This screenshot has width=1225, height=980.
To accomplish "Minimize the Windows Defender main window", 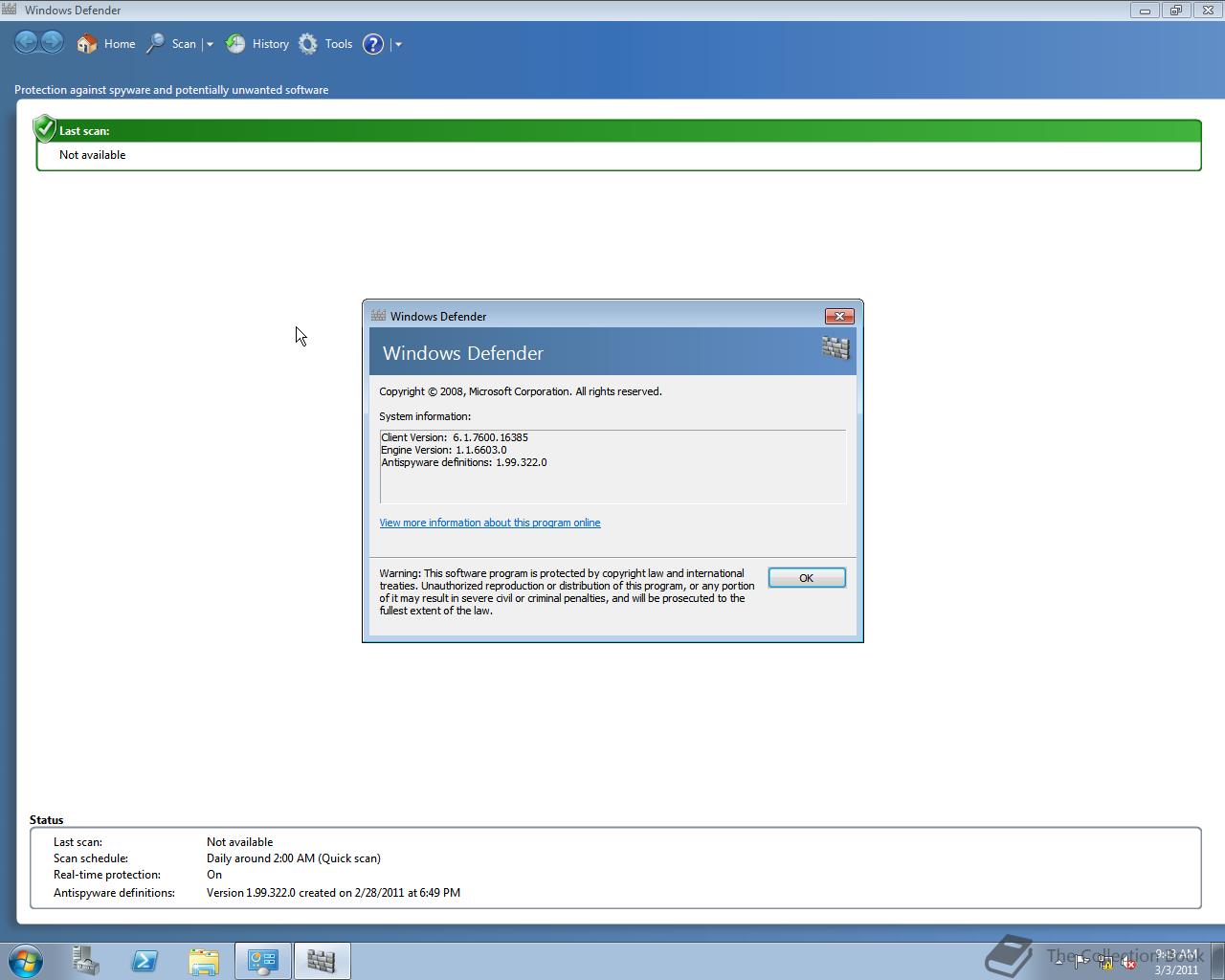I will coord(1145,11).
